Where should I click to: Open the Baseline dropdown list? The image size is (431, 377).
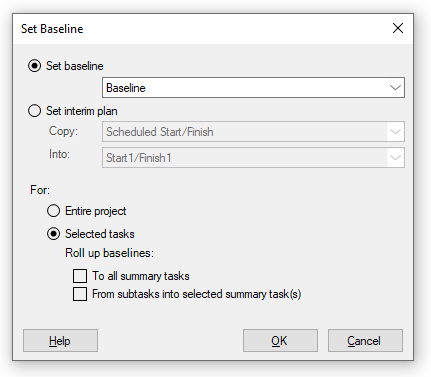(x=253, y=88)
